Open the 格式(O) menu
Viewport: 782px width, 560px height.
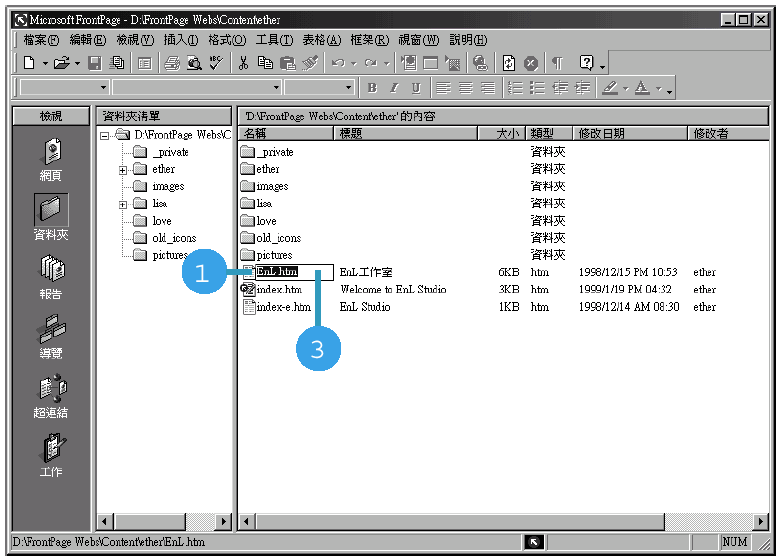coord(227,40)
